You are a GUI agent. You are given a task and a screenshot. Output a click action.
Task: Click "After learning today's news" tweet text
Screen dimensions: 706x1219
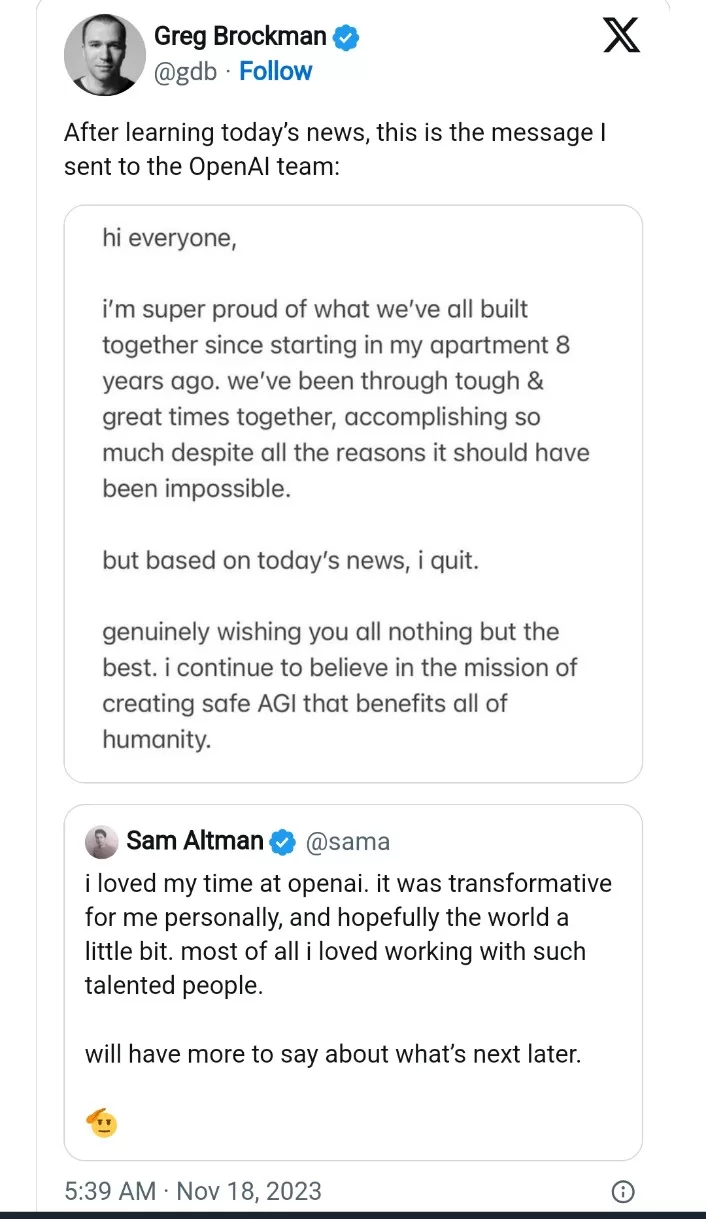(x=334, y=150)
